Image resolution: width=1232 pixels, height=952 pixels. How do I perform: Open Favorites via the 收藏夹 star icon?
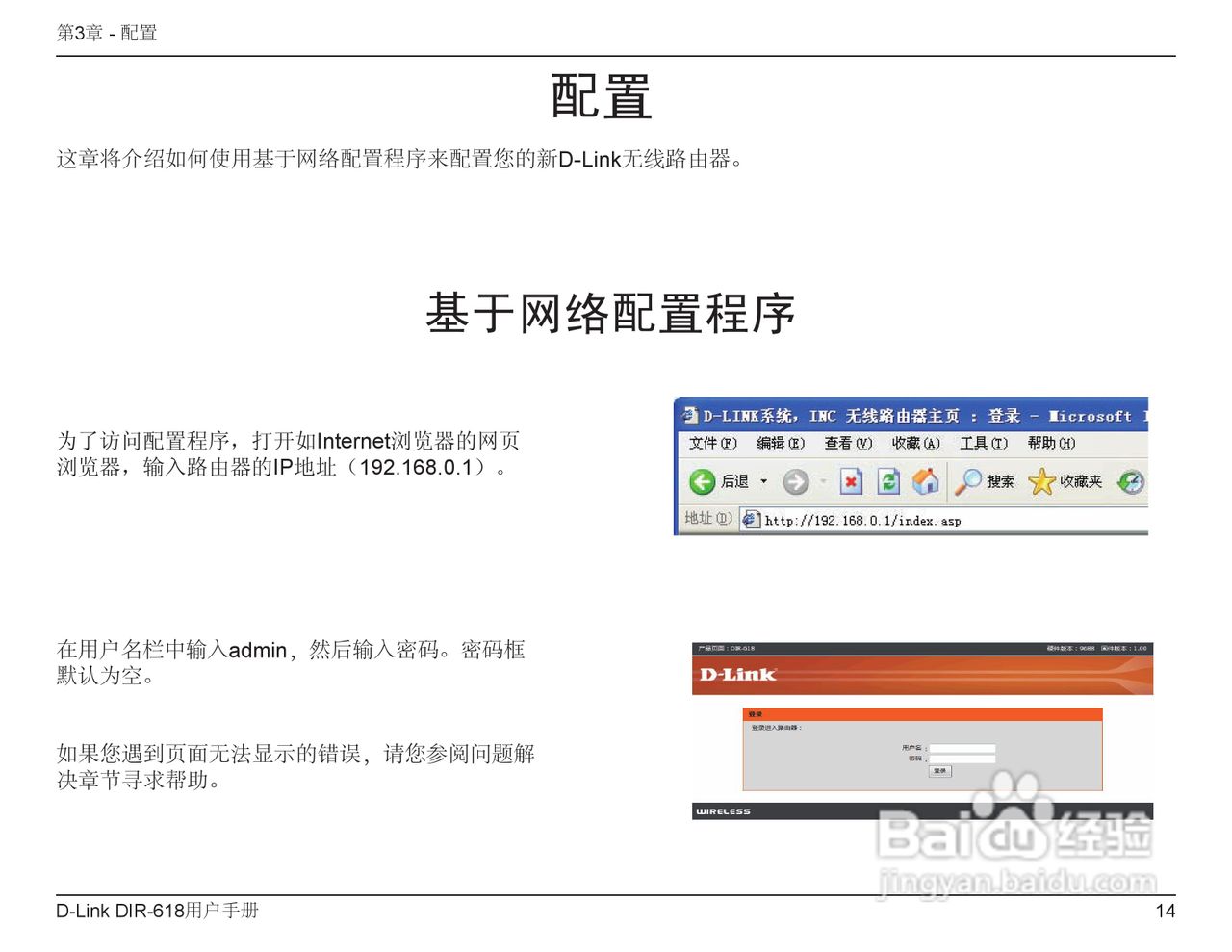click(x=1042, y=480)
